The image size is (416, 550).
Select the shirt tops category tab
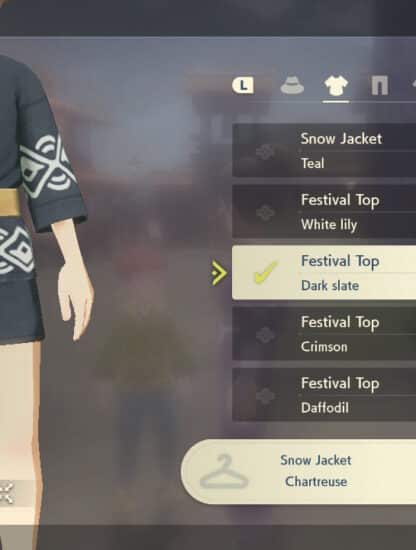(x=336, y=86)
